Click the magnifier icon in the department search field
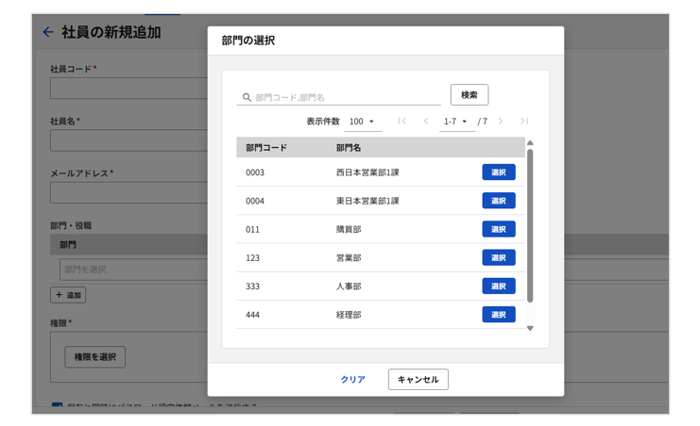The height and width of the screenshot is (426, 700). pos(246,97)
